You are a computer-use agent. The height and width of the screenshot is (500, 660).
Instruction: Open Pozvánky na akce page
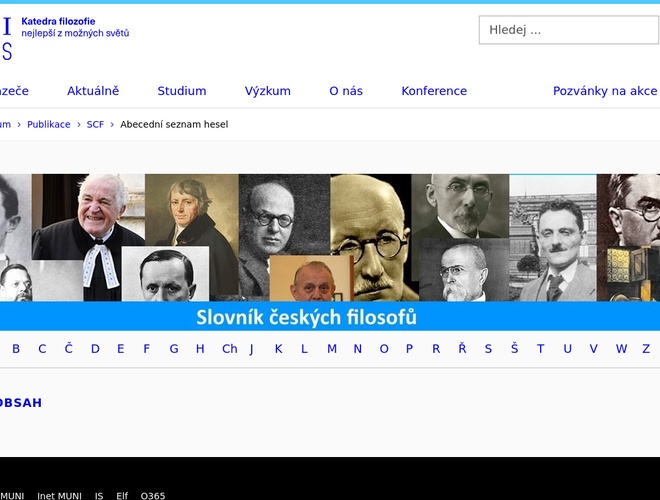tap(605, 91)
